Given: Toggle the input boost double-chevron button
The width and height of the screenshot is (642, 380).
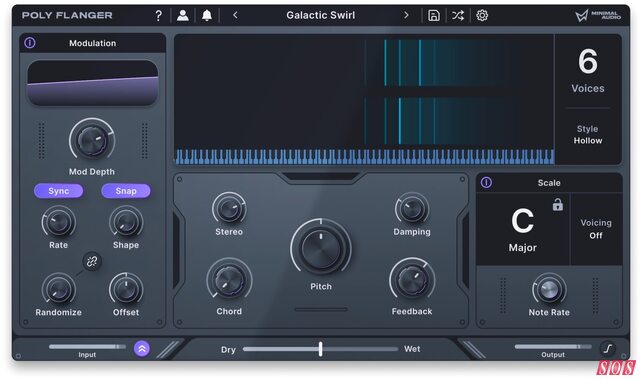Looking at the screenshot, I should 142,349.
